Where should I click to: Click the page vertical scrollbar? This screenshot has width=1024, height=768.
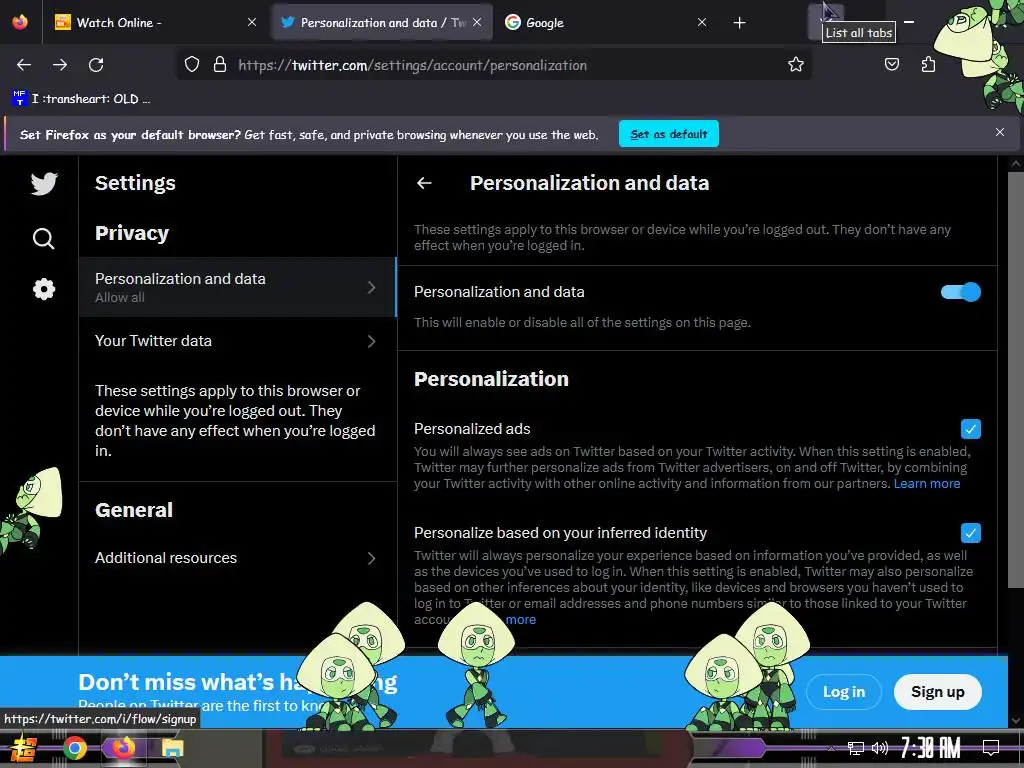1015,379
